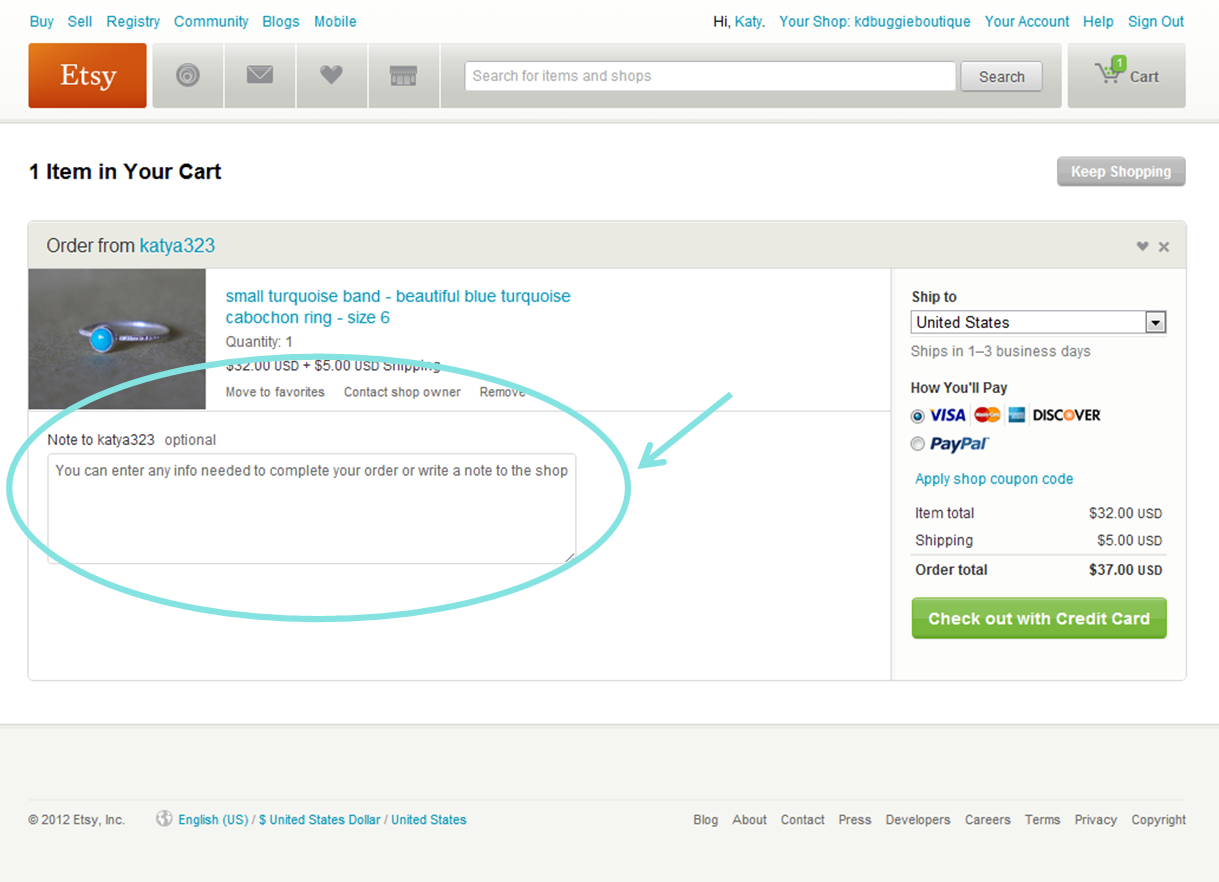Screen dimensions: 1219x882
Task: Select Visa credit card payment option
Action: tap(918, 416)
